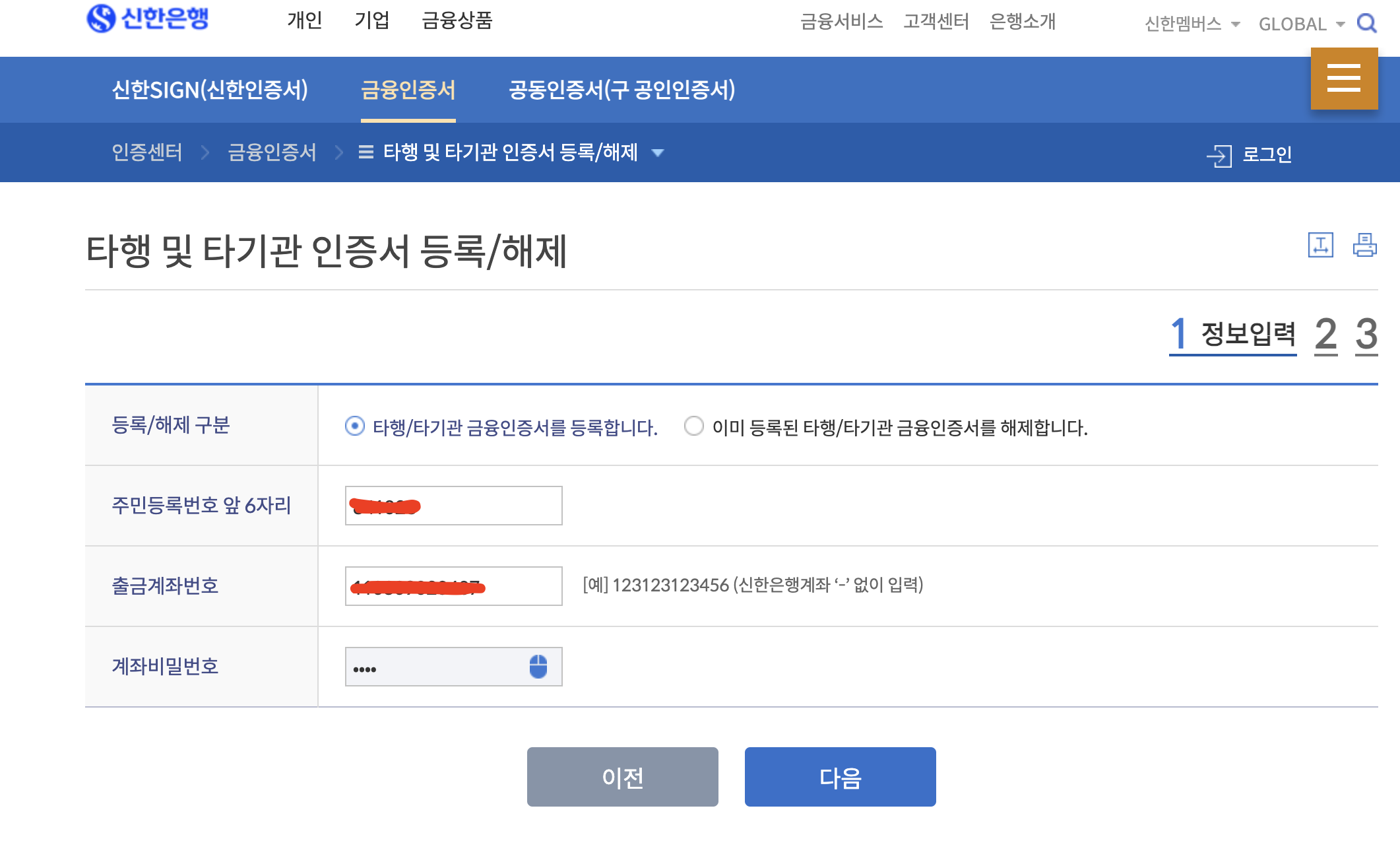Open the search magnifier icon
Screen dimensions: 1400x866
(1366, 24)
